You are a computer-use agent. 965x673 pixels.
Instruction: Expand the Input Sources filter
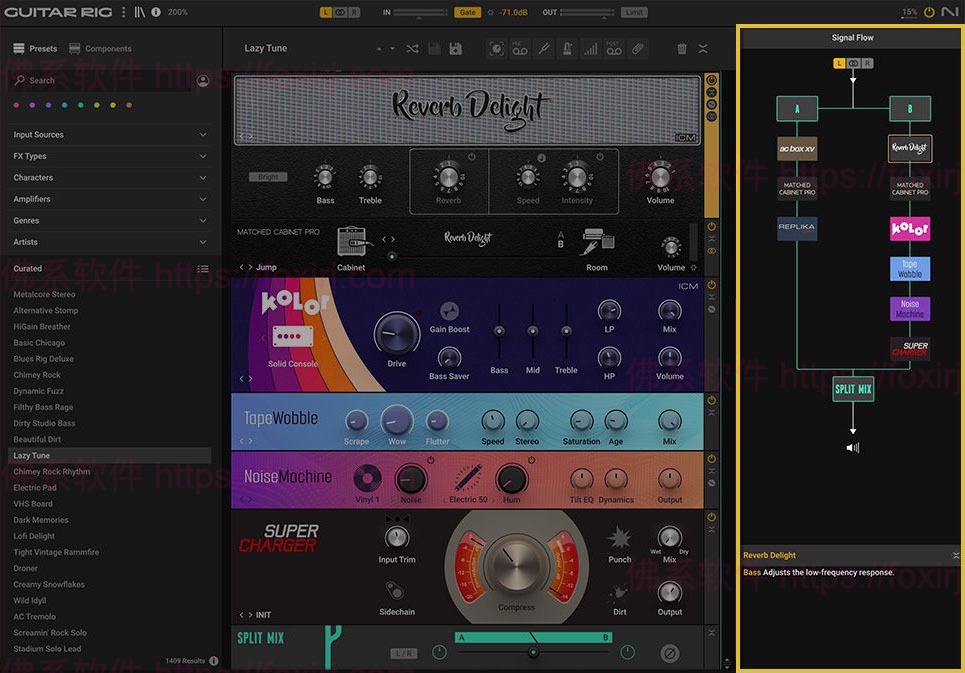point(110,135)
